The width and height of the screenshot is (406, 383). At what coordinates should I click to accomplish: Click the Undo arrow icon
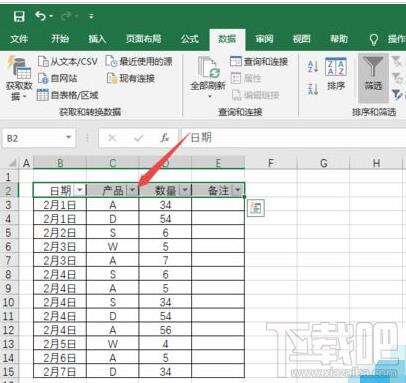tap(41, 16)
